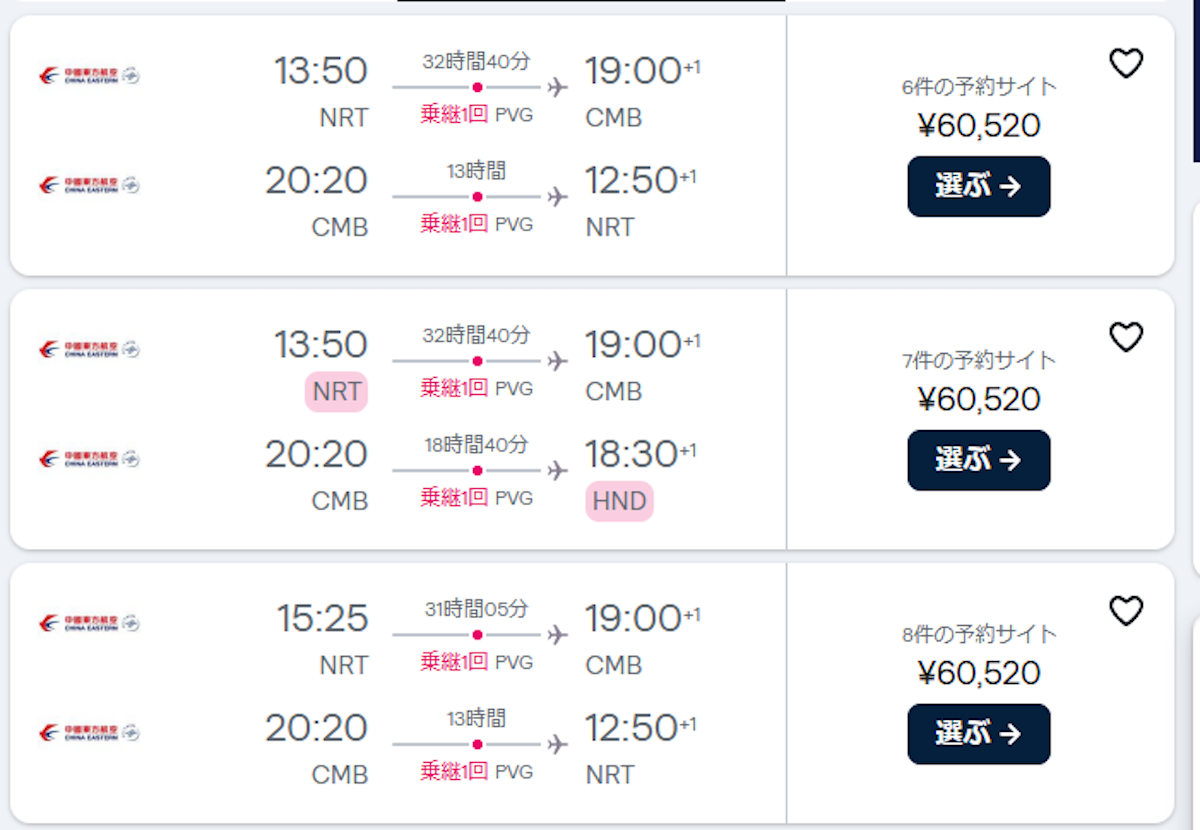This screenshot has width=1200, height=830.
Task: Select the flight with 7件の予約サイト via 選ぶ
Action: click(x=978, y=460)
